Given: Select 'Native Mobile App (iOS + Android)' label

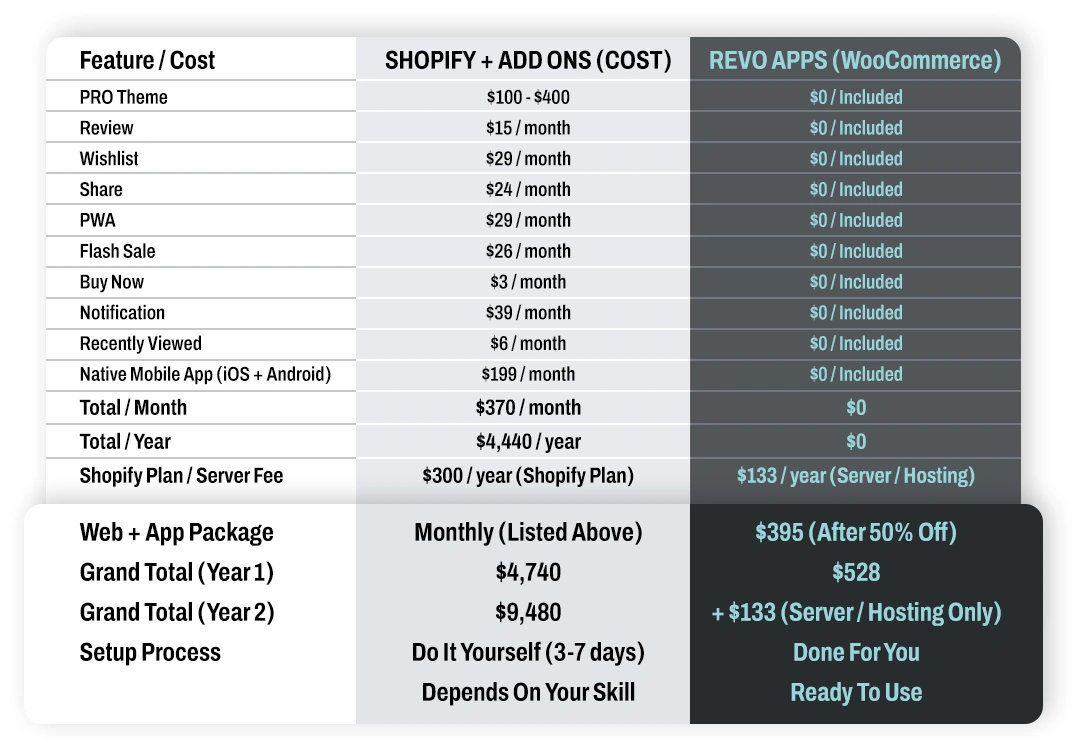Looking at the screenshot, I should (x=205, y=375).
